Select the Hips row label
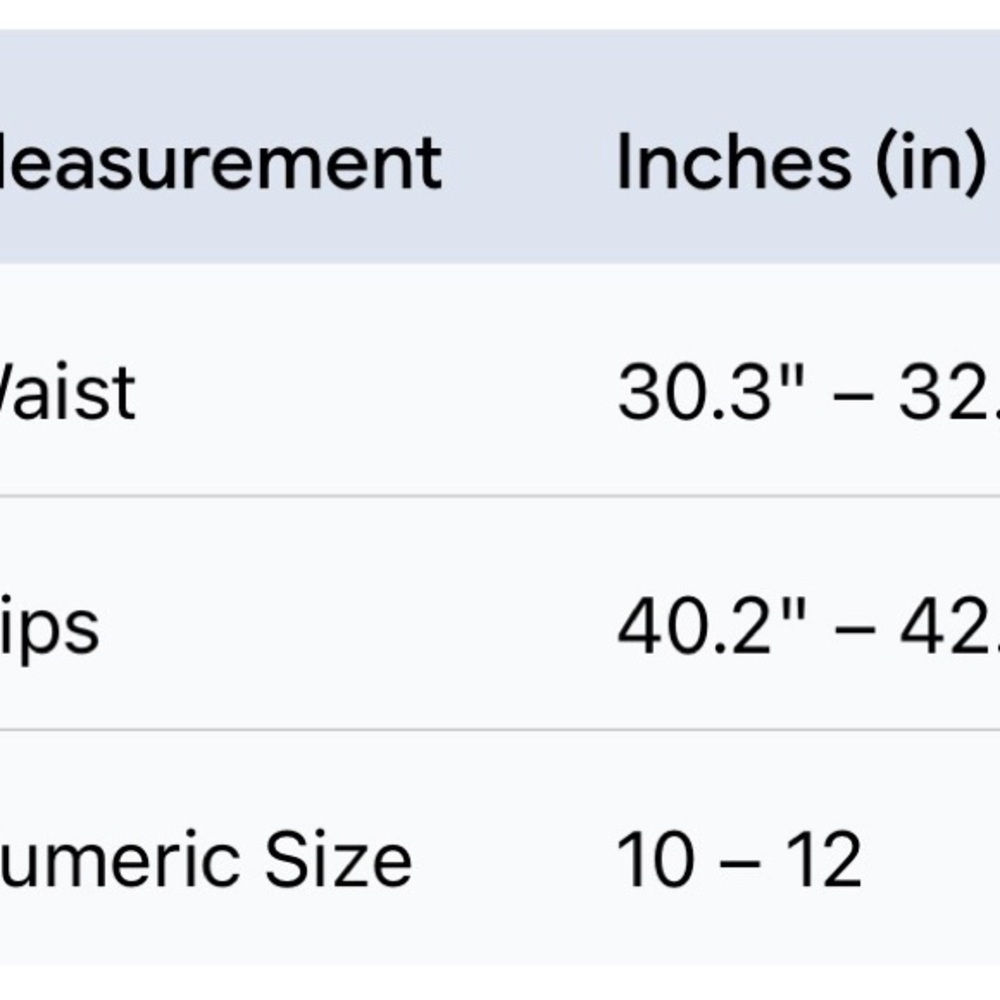This screenshot has height=1000, width=1000. coord(50,628)
